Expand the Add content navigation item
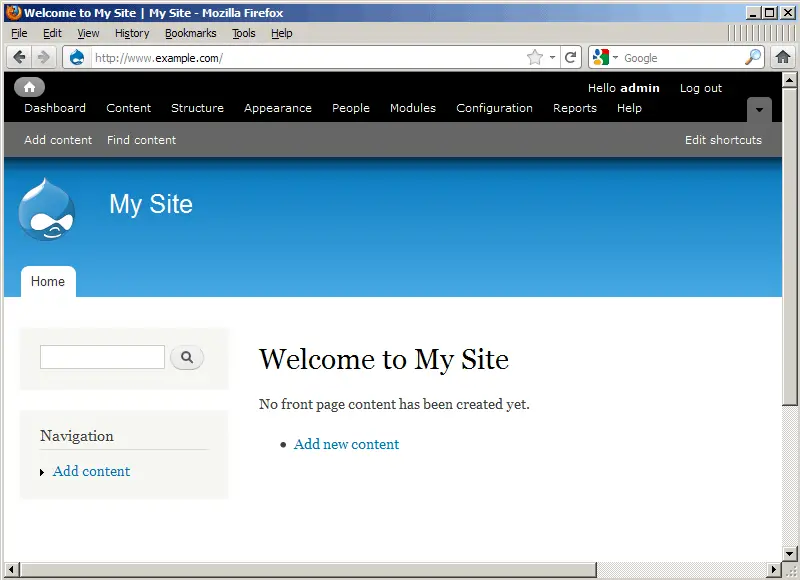 (x=42, y=472)
